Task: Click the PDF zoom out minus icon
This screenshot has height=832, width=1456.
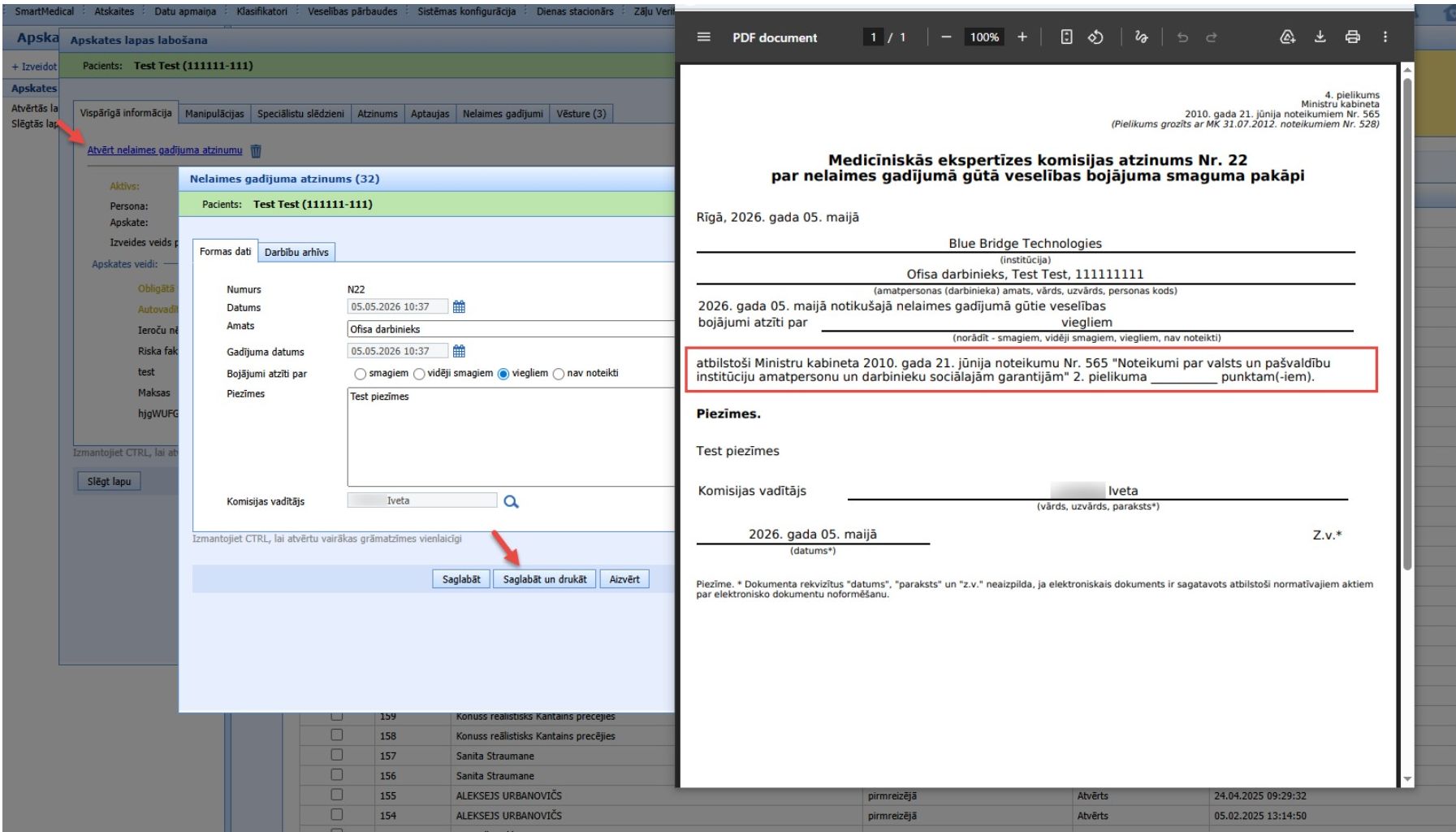Action: [946, 37]
